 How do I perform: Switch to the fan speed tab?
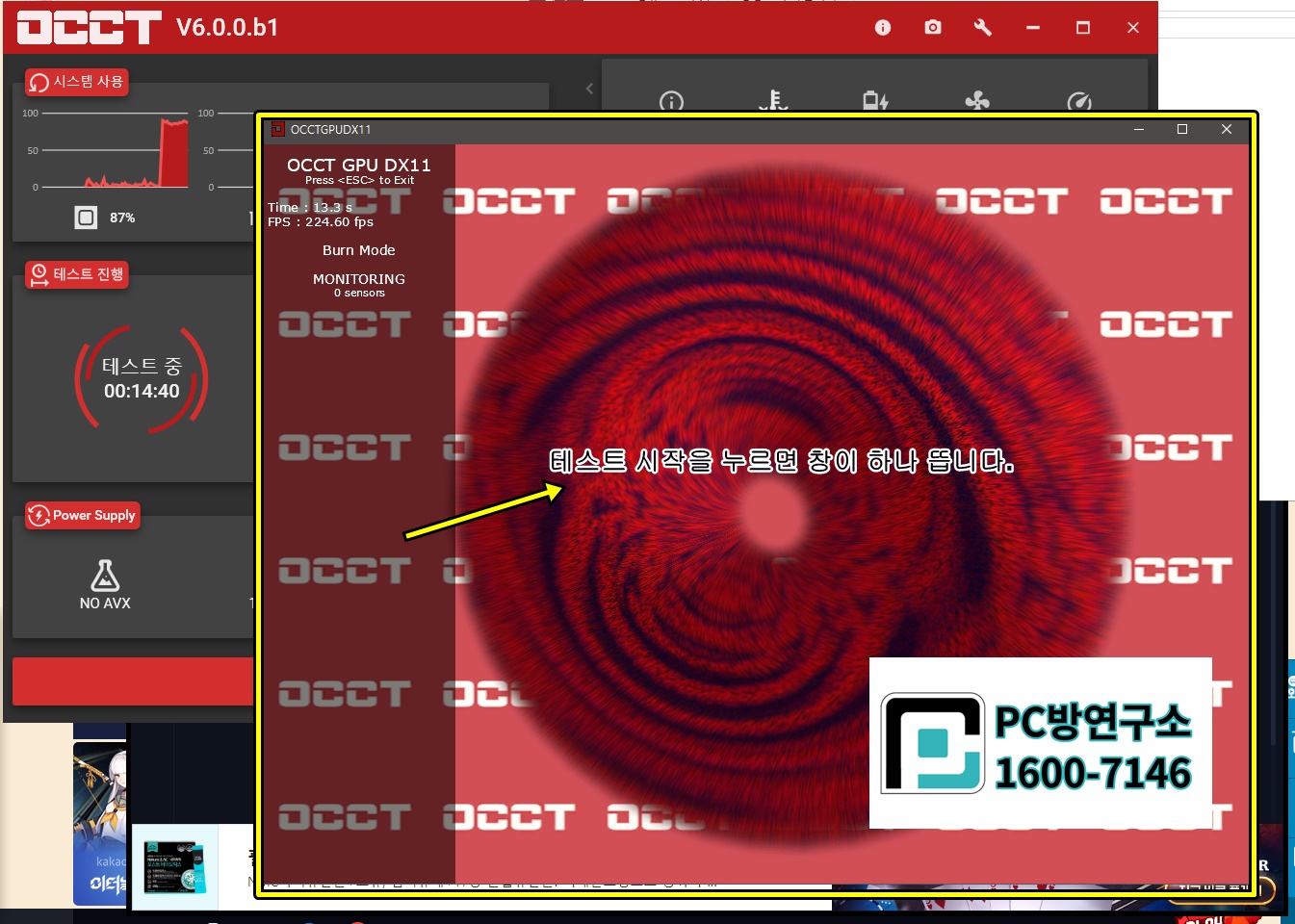pyautogui.click(x=977, y=101)
